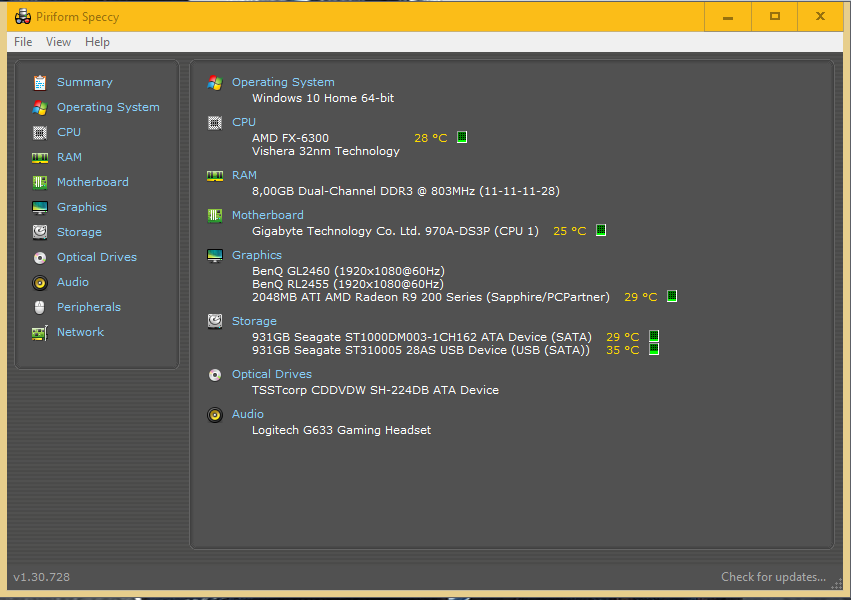Select Audio in the sidebar
Image resolution: width=851 pixels, height=600 pixels.
[73, 282]
